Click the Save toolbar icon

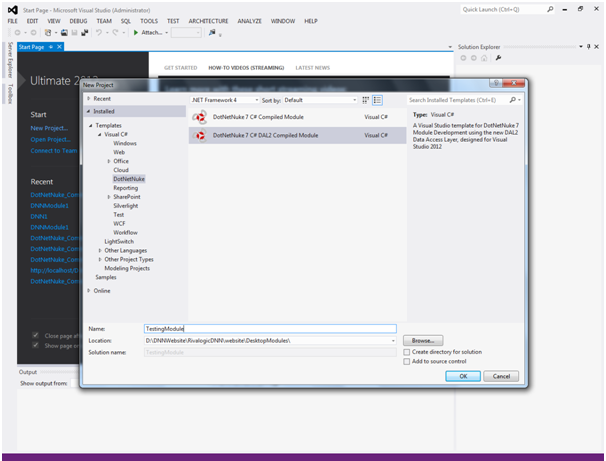[x=75, y=33]
